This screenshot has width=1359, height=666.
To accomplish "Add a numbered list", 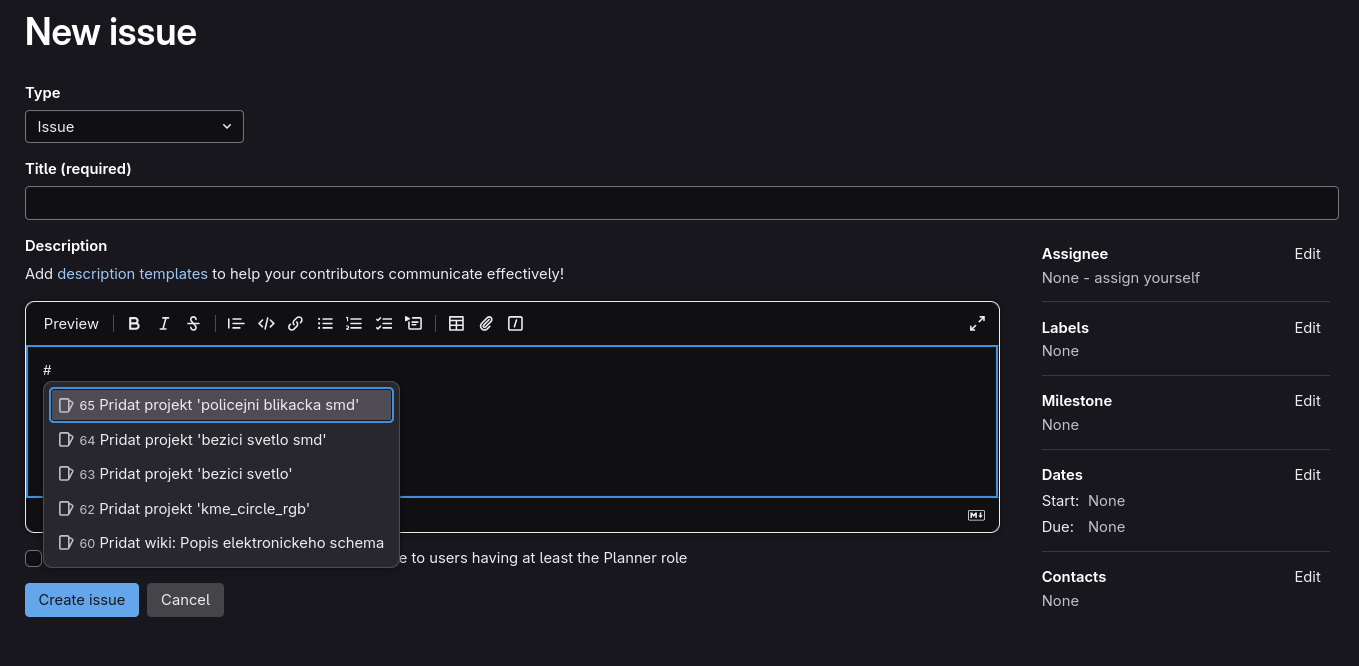I will pos(354,324).
